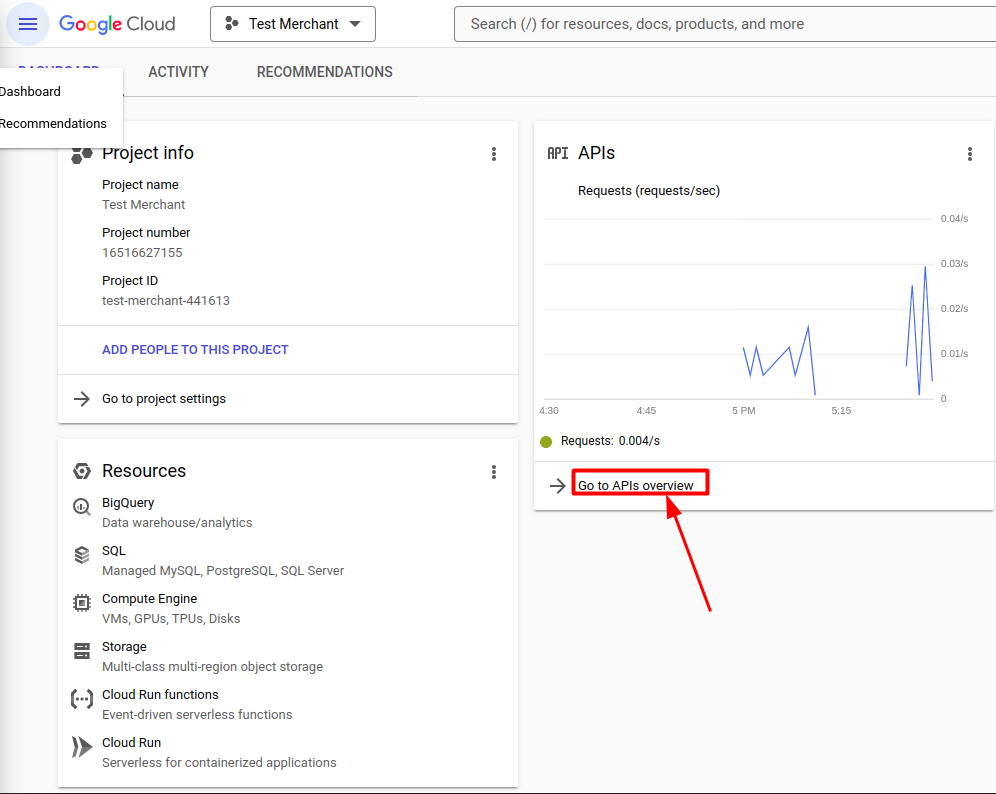Click project number value 16516627155
This screenshot has width=996, height=794.
point(142,253)
